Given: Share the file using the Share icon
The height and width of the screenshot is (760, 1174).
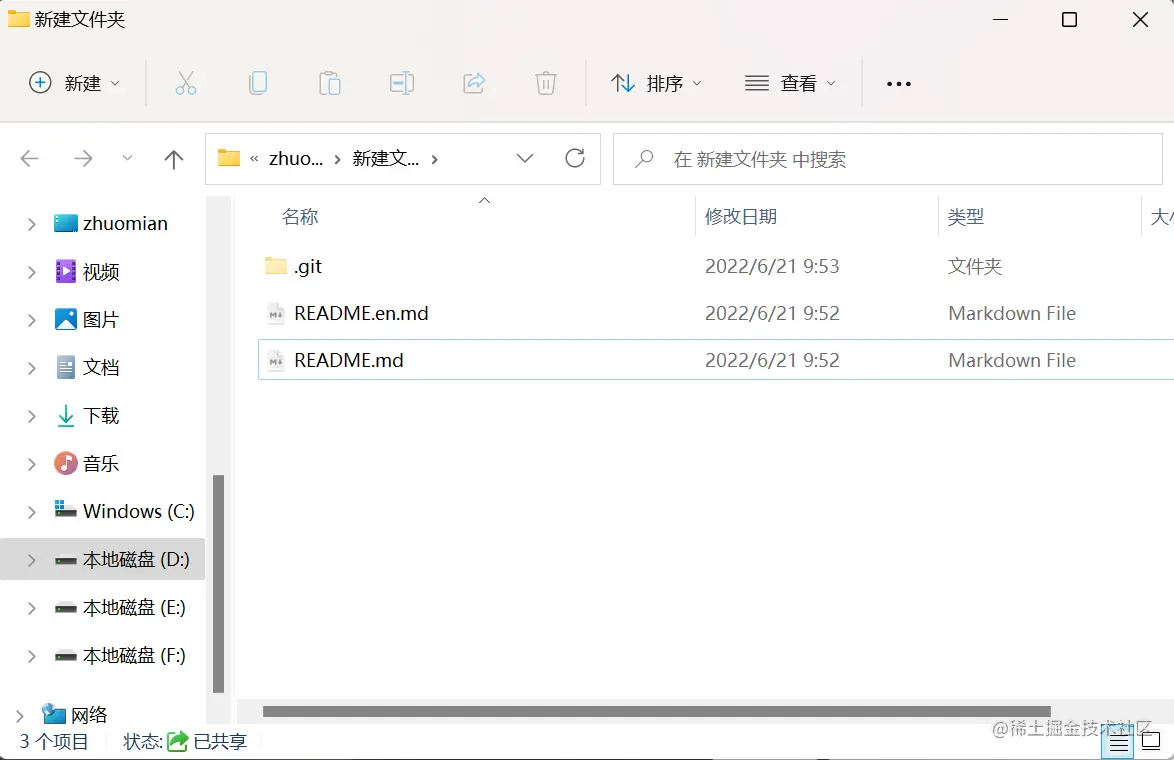Looking at the screenshot, I should 474,83.
